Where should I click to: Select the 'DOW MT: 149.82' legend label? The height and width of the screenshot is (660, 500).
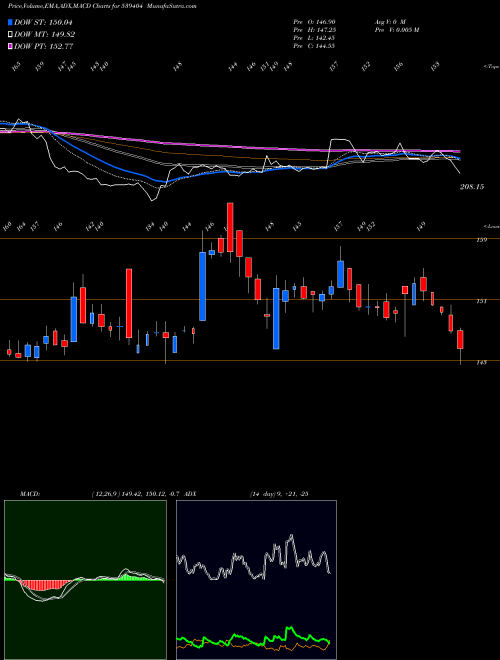coord(44,35)
